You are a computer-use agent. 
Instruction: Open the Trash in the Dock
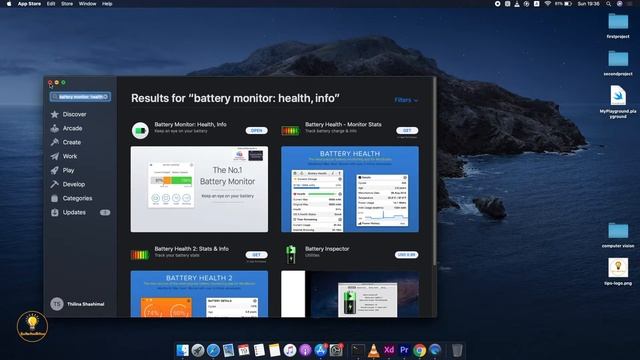click(457, 350)
